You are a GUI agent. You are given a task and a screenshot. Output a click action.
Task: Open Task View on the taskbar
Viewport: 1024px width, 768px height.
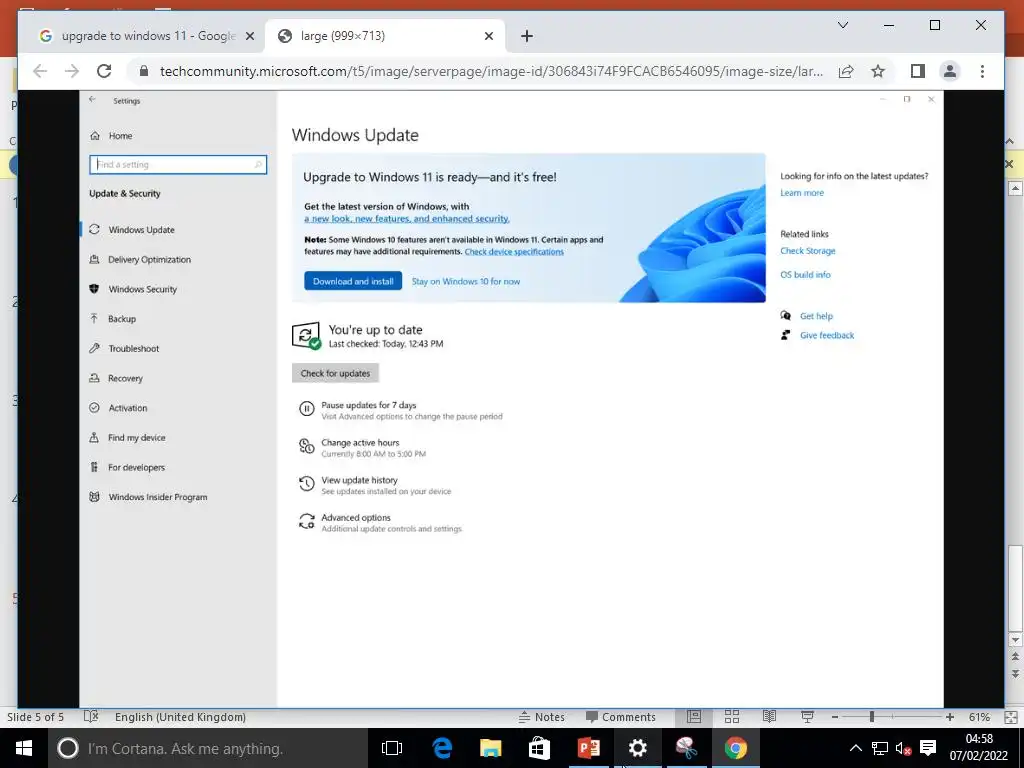click(392, 748)
